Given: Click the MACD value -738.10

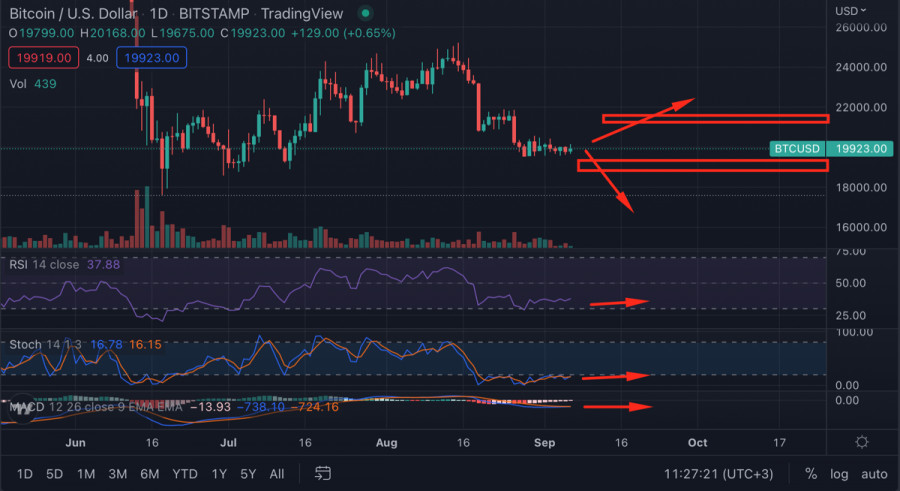Looking at the screenshot, I should (x=261, y=407).
